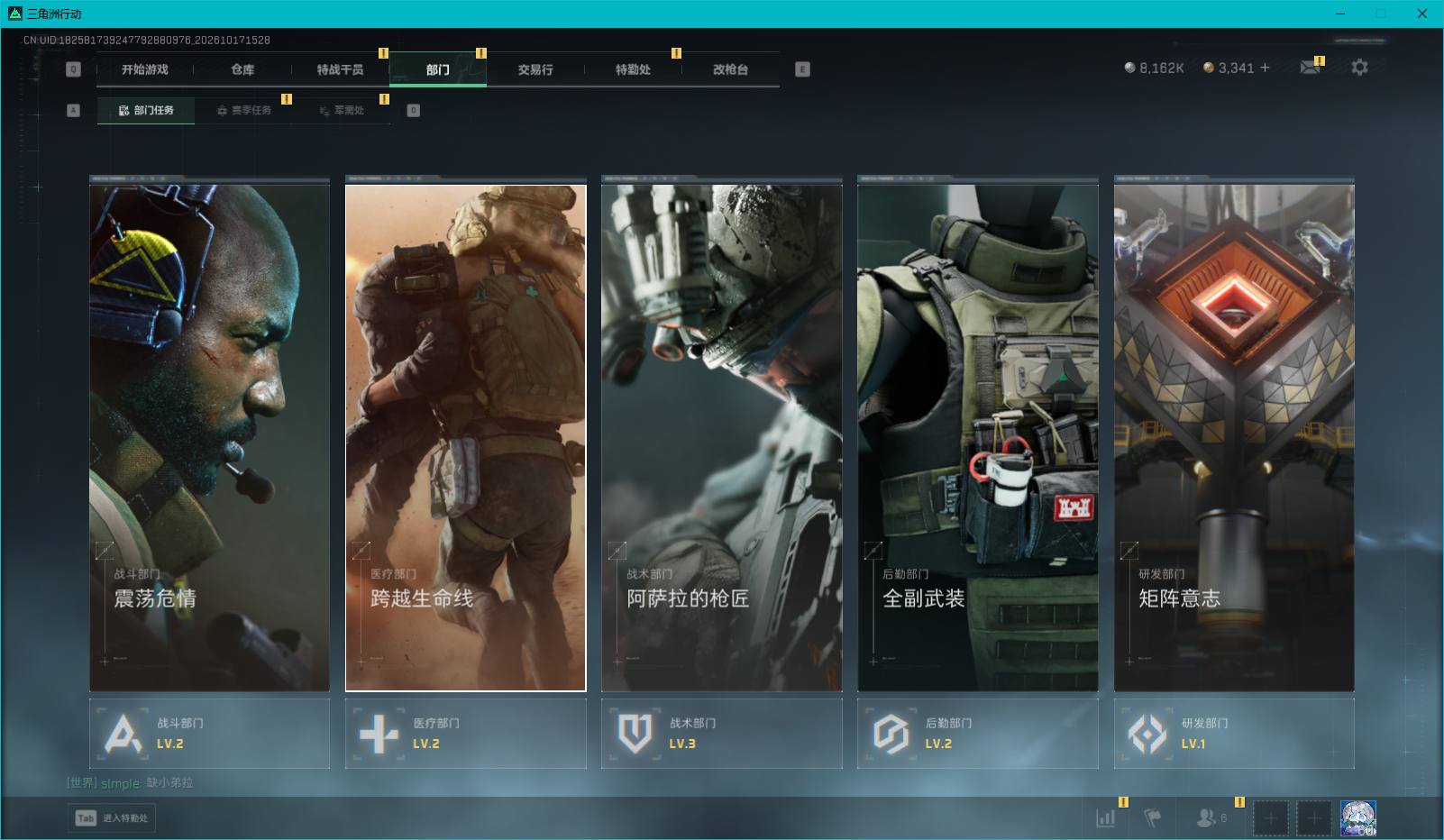Click the 8,162K currency display
The width and height of the screenshot is (1444, 840).
(1154, 68)
